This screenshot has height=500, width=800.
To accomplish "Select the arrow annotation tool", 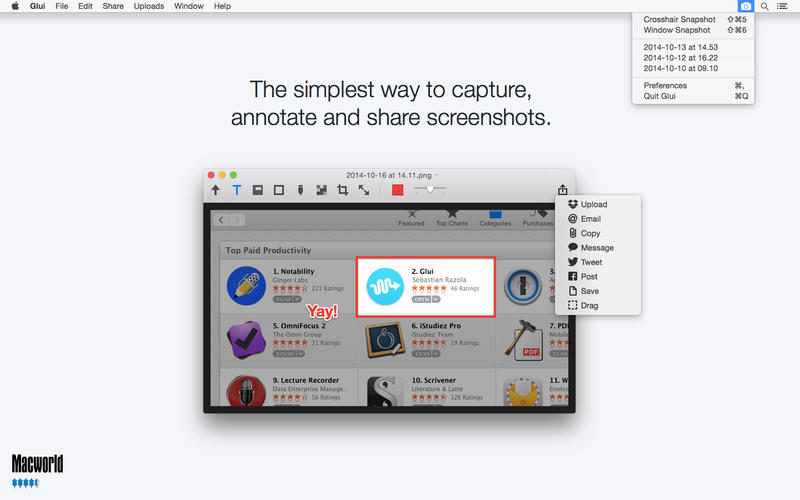I will click(x=215, y=190).
